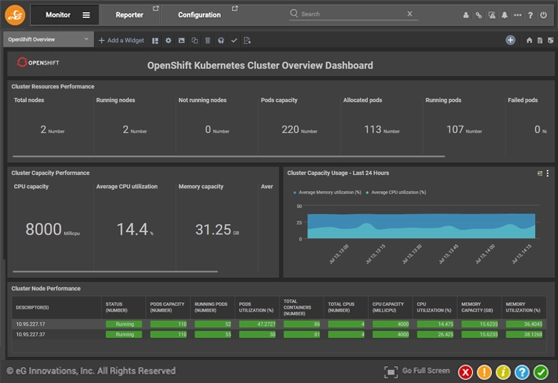The width and height of the screenshot is (558, 383).
Task: Click Running status of node 10.95.227.17
Action: click(124, 324)
